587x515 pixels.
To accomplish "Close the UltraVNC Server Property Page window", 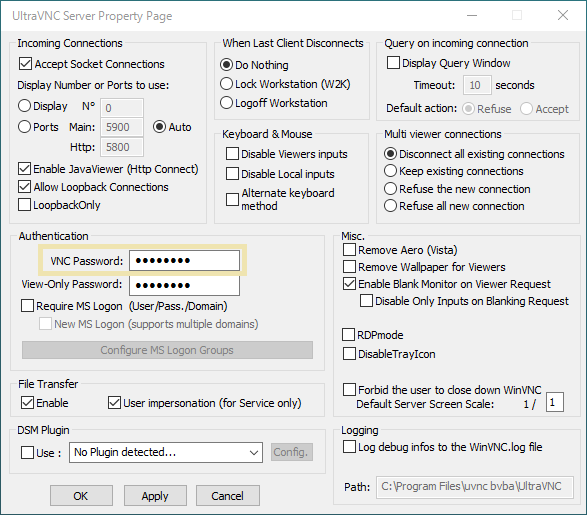I will 563,15.
